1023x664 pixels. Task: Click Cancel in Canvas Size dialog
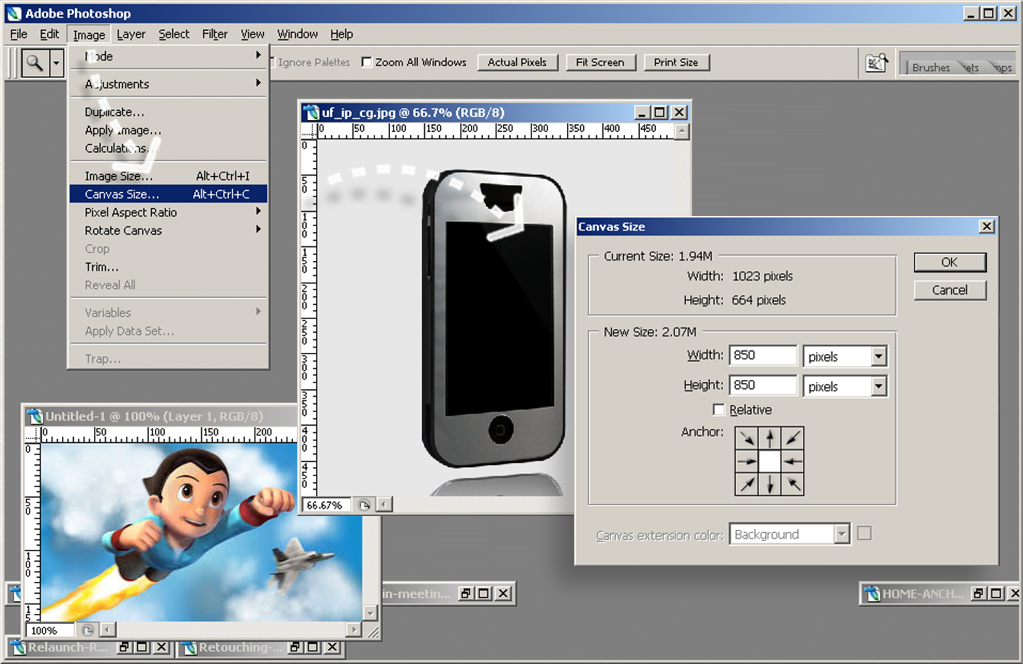[x=950, y=290]
